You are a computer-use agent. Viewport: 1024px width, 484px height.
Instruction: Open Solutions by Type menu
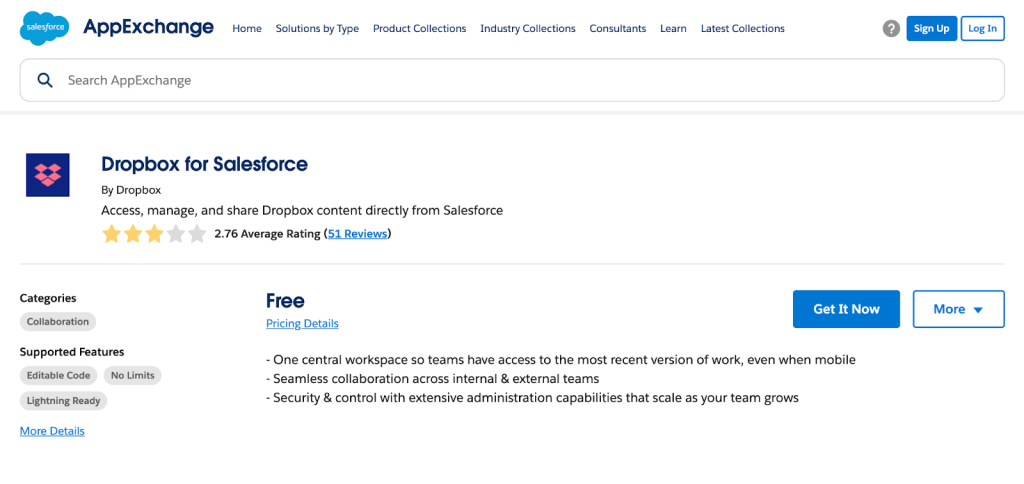coord(317,29)
